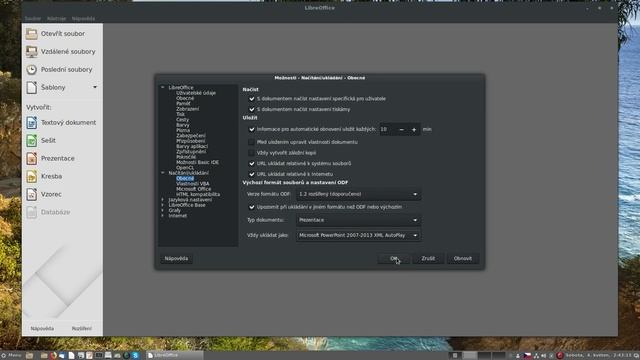Image resolution: width=640 pixels, height=360 pixels.
Task: Click the user icon in system tray
Action: pos(518,356)
